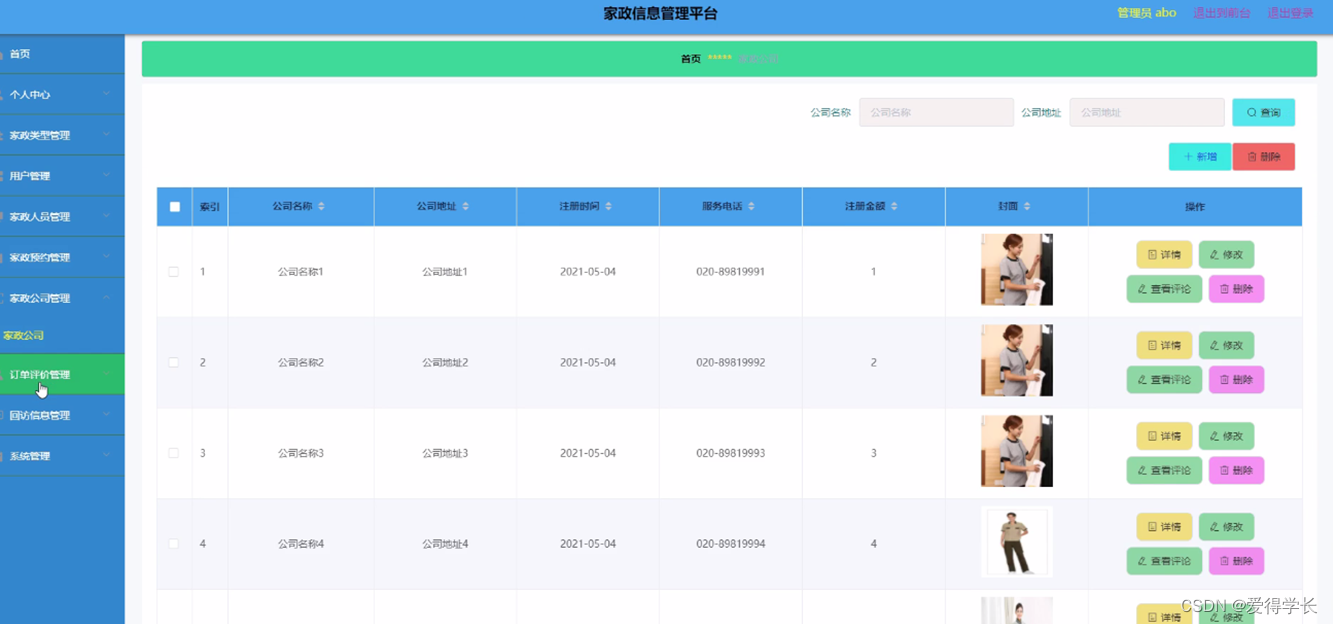Viewport: 1333px width, 624px height.
Task: Click the 退出到前台 link
Action: click(x=1221, y=13)
